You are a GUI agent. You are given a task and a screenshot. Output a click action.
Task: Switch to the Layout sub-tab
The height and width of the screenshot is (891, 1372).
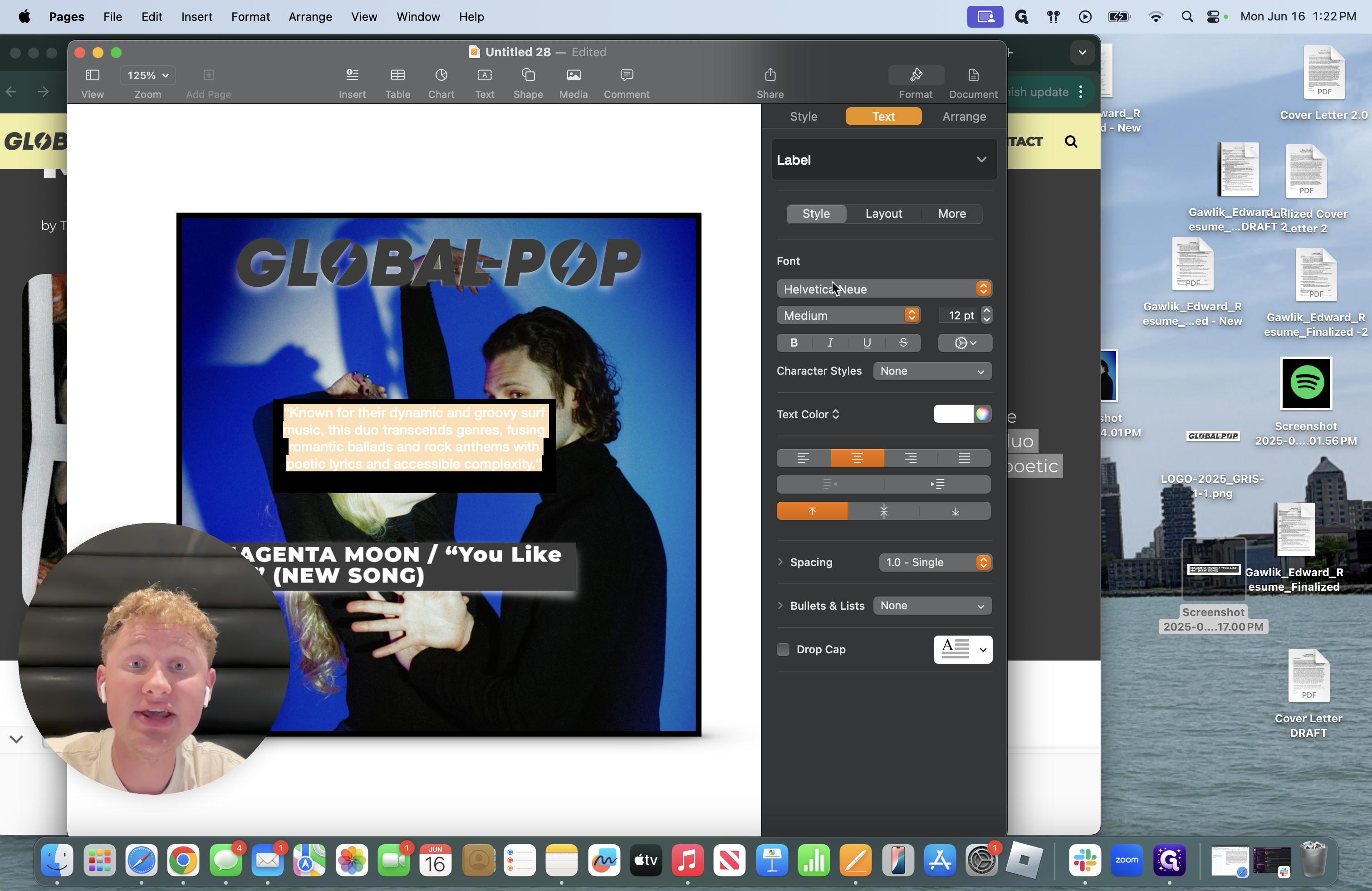pyautogui.click(x=883, y=214)
